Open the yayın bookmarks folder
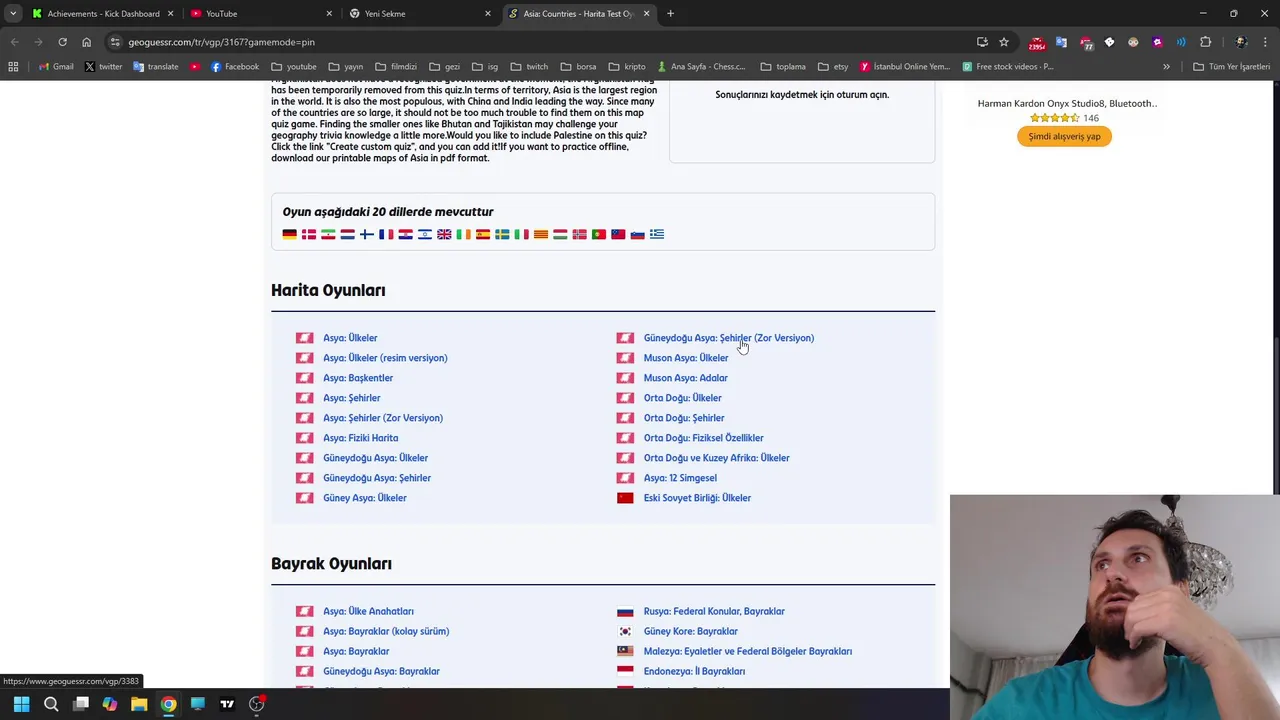1280x720 pixels. pyautogui.click(x=345, y=67)
